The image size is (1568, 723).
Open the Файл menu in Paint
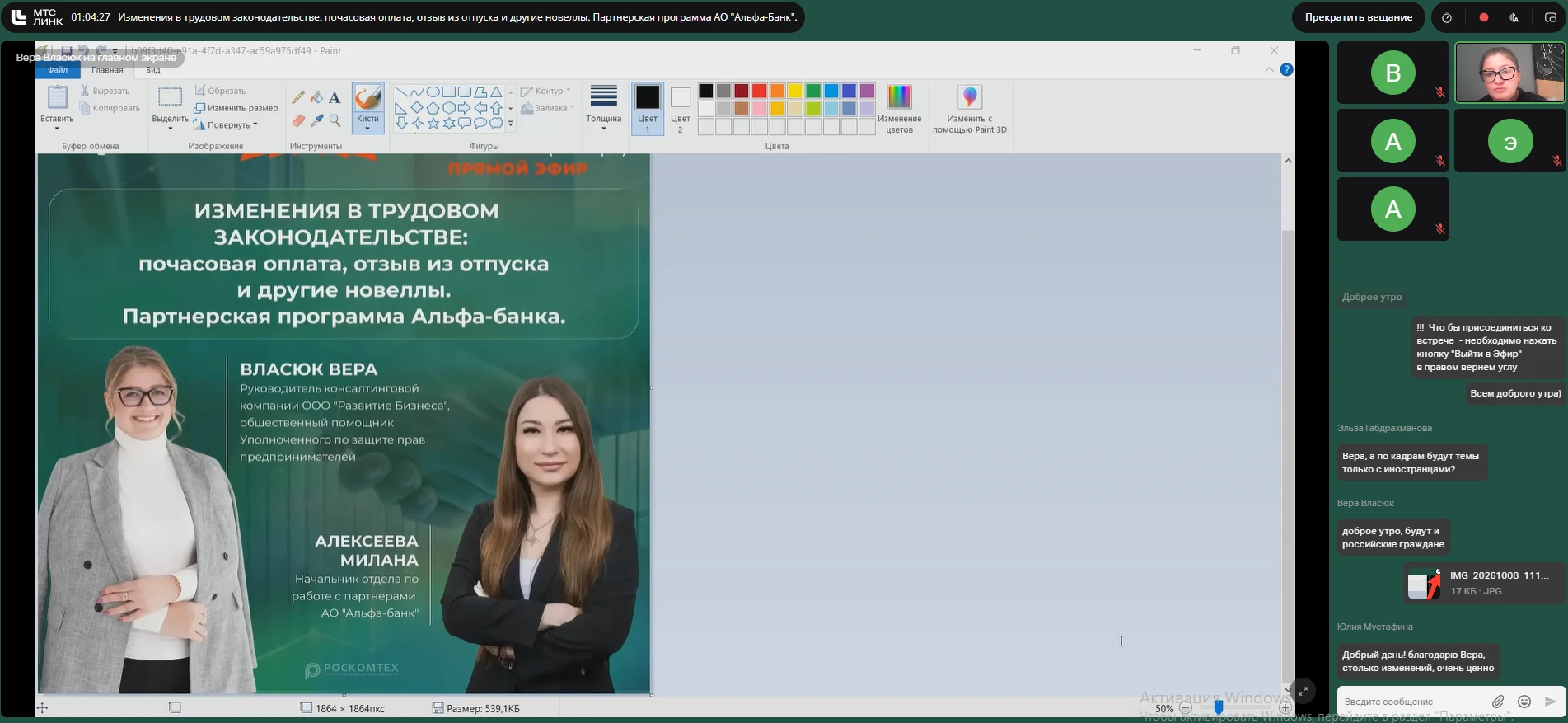(x=58, y=71)
